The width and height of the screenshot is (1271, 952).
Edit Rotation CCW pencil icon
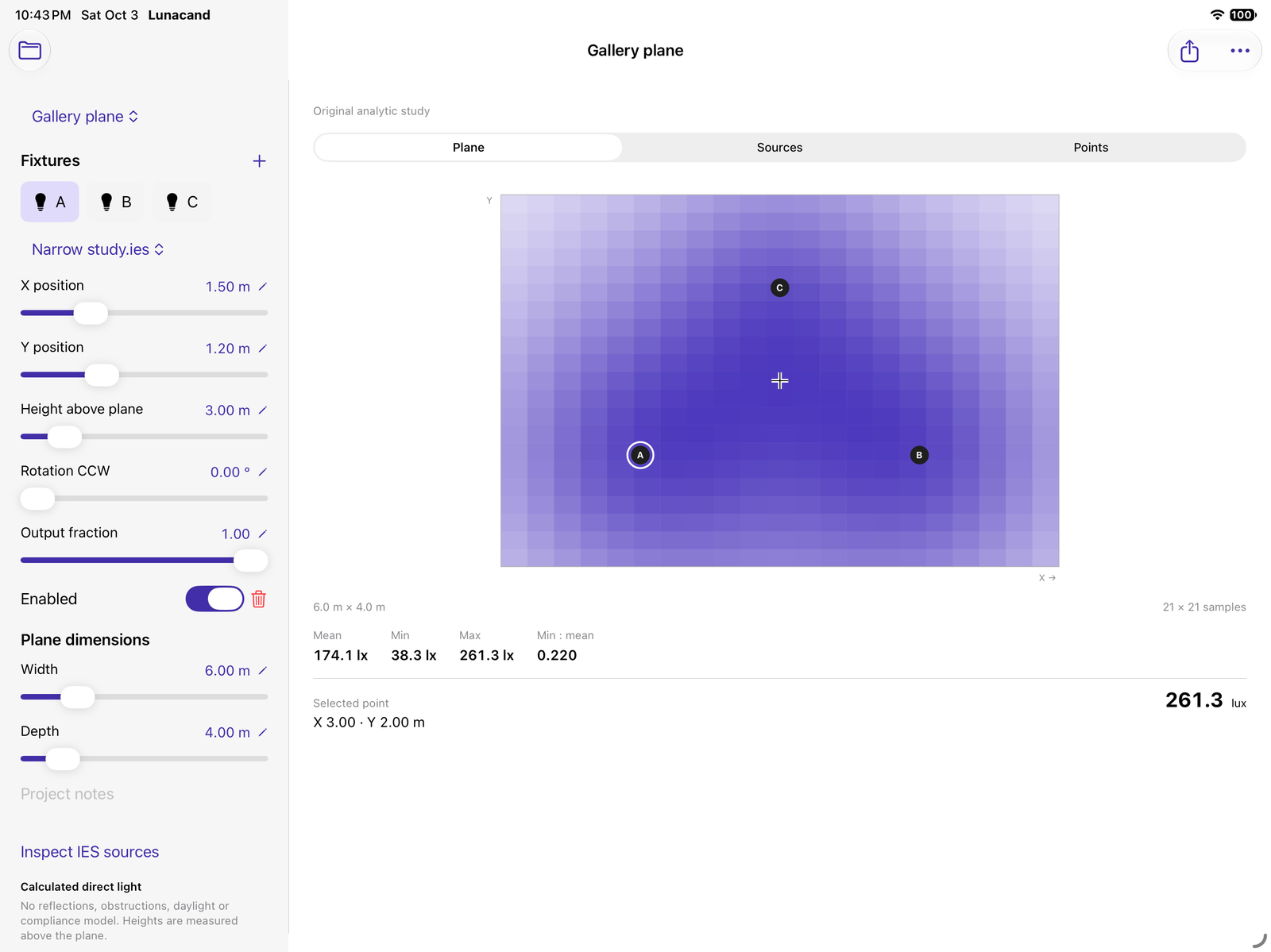click(263, 472)
